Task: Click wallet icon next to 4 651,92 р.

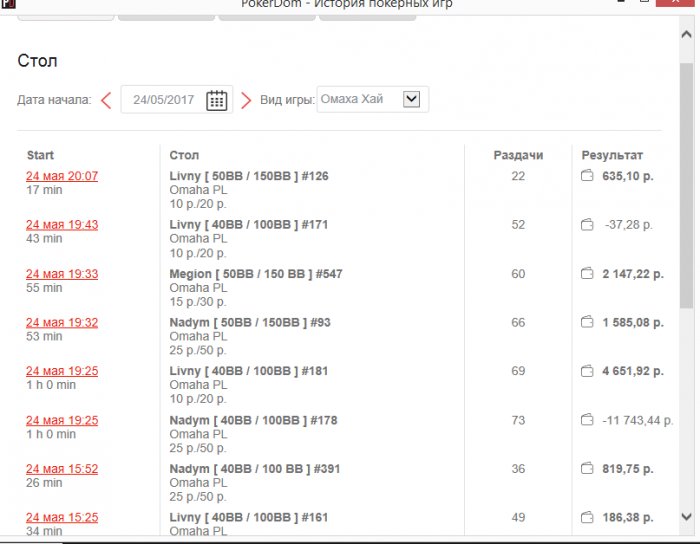Action: pyautogui.click(x=587, y=370)
